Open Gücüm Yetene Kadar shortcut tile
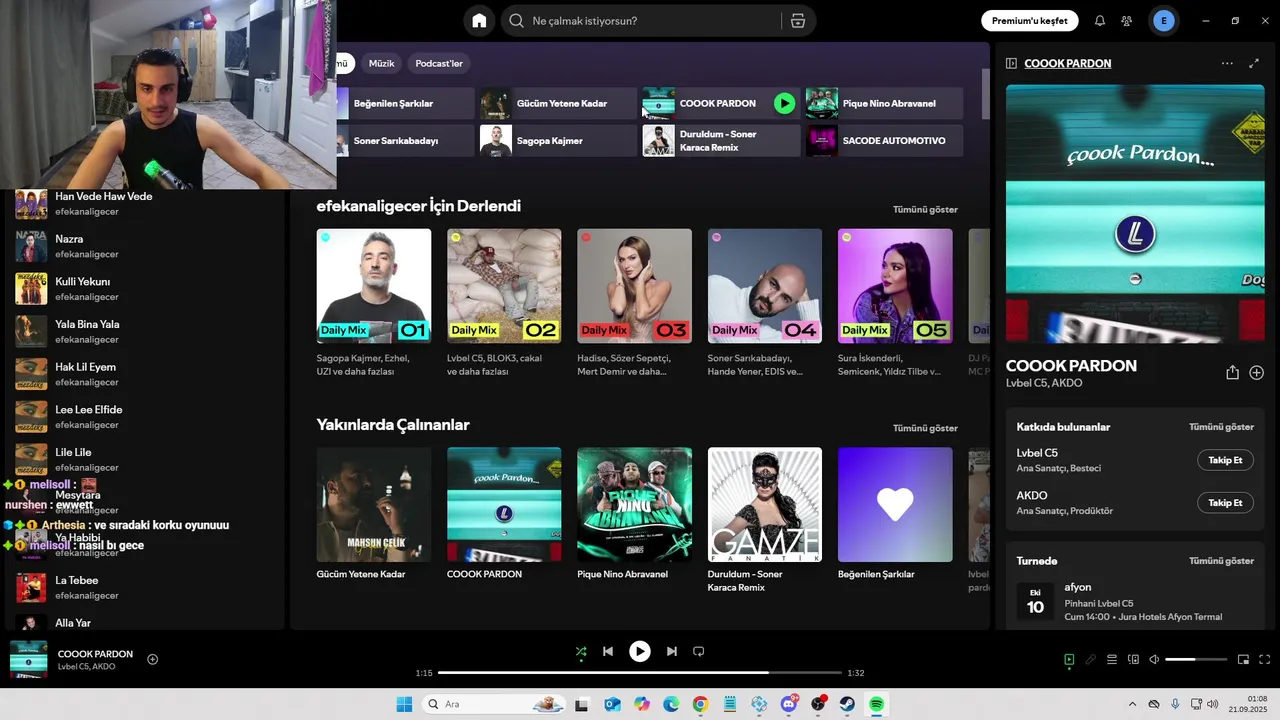This screenshot has height=720, width=1280. (558, 103)
